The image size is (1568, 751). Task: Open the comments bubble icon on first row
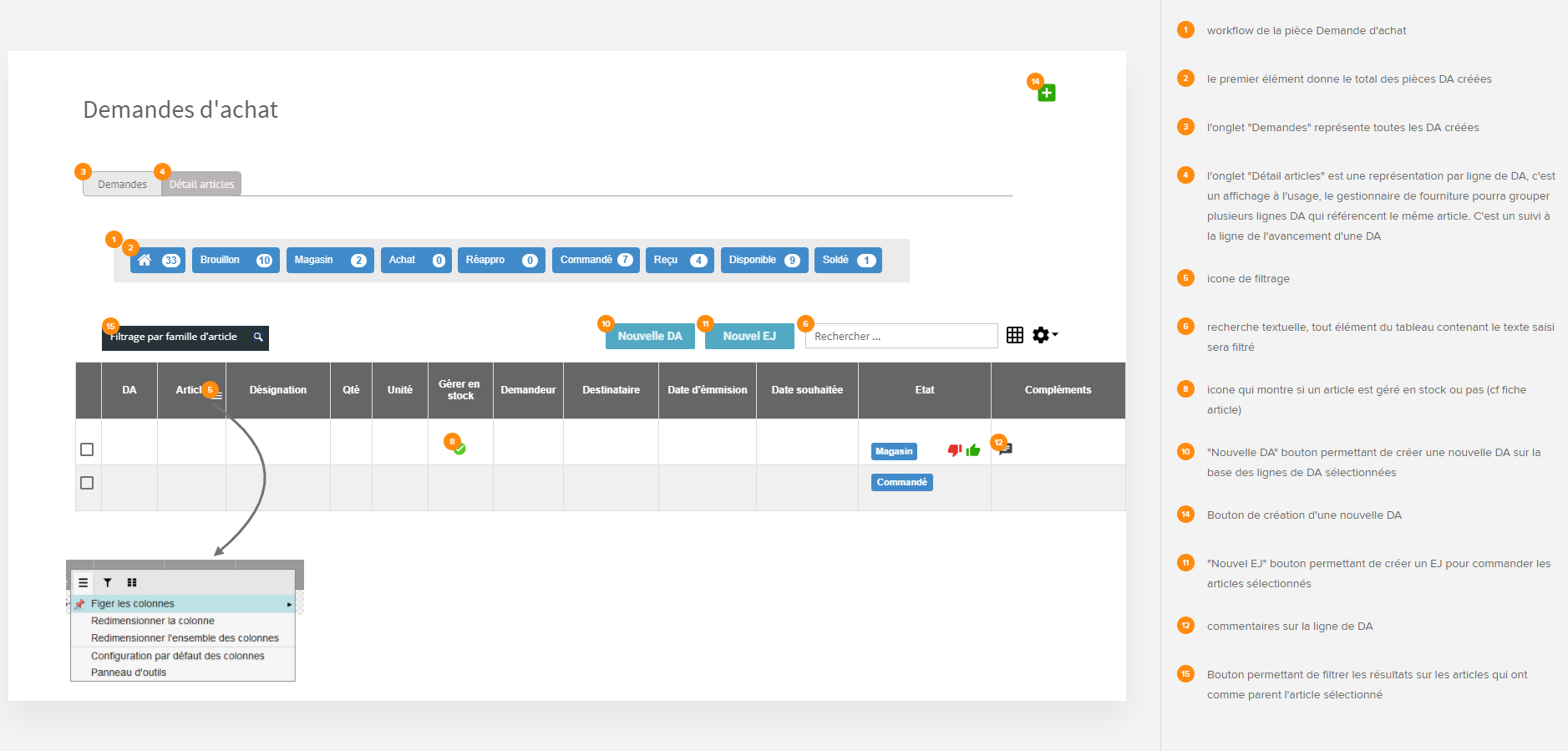[1007, 449]
